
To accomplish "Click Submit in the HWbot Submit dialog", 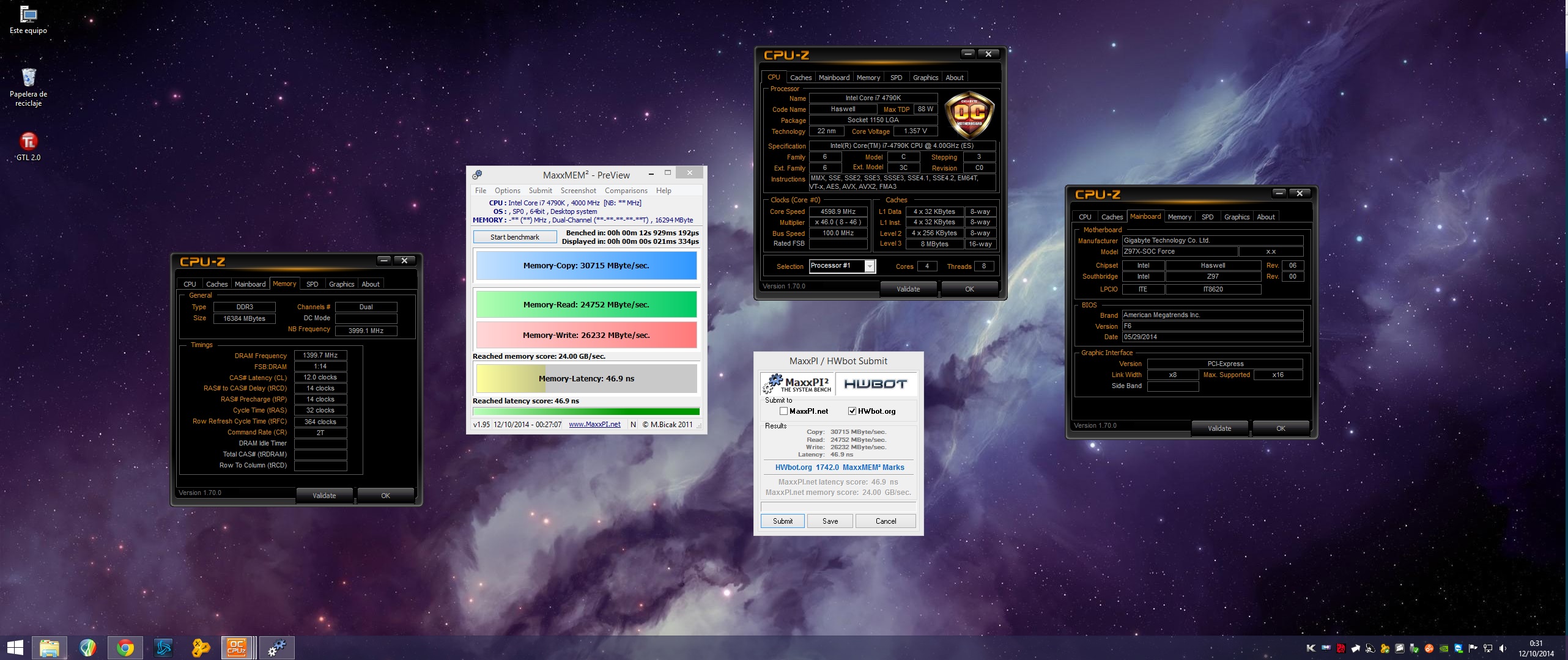I will [783, 521].
